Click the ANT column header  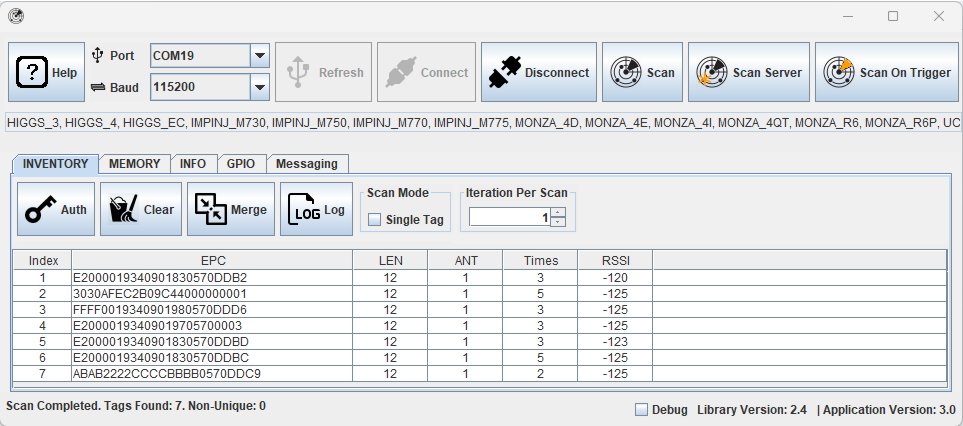point(466,260)
